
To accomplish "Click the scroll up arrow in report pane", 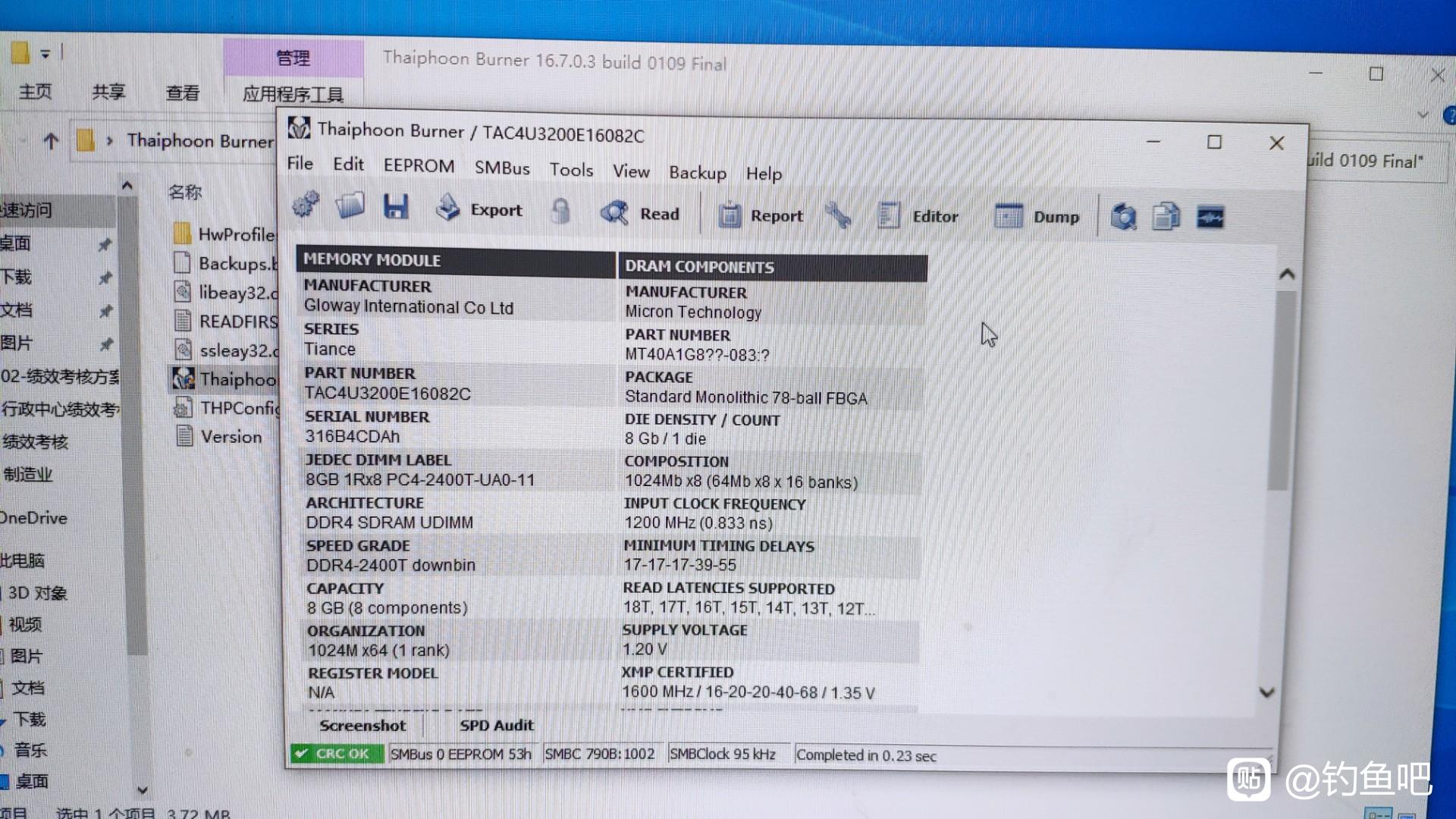I will click(x=1287, y=274).
